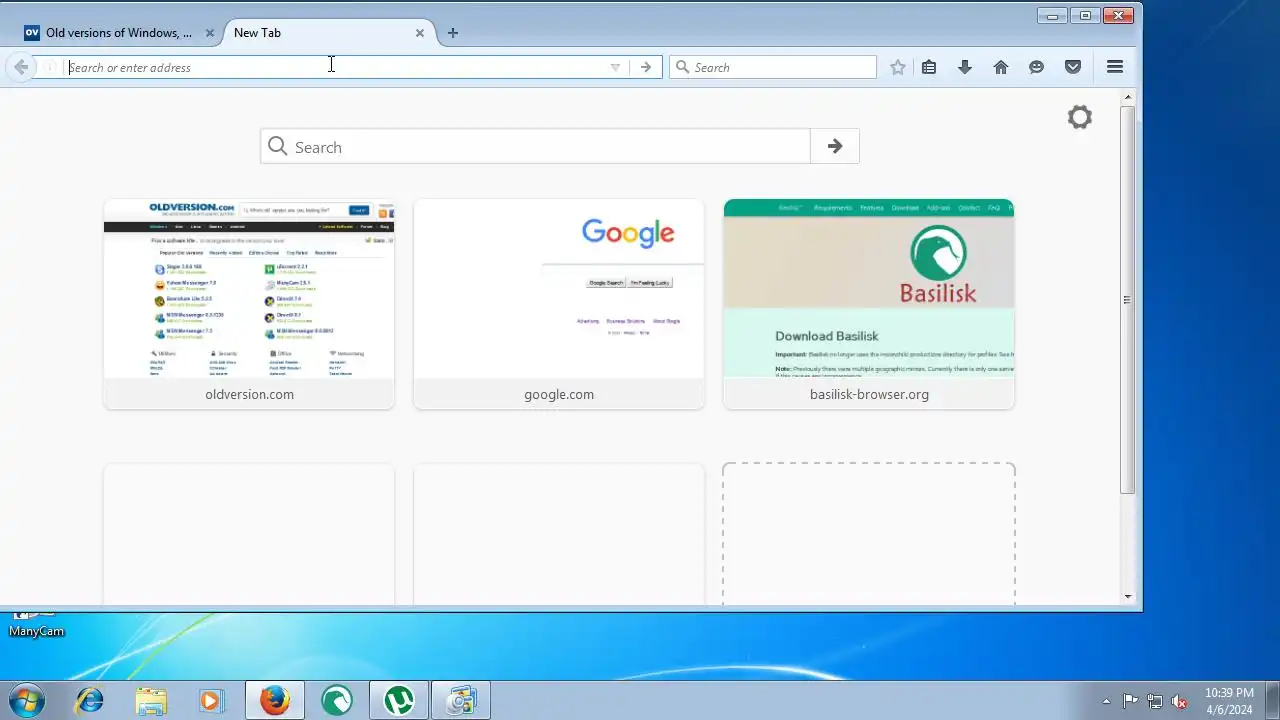
Task: Click the vertical scrollbar thumb
Action: [1128, 299]
